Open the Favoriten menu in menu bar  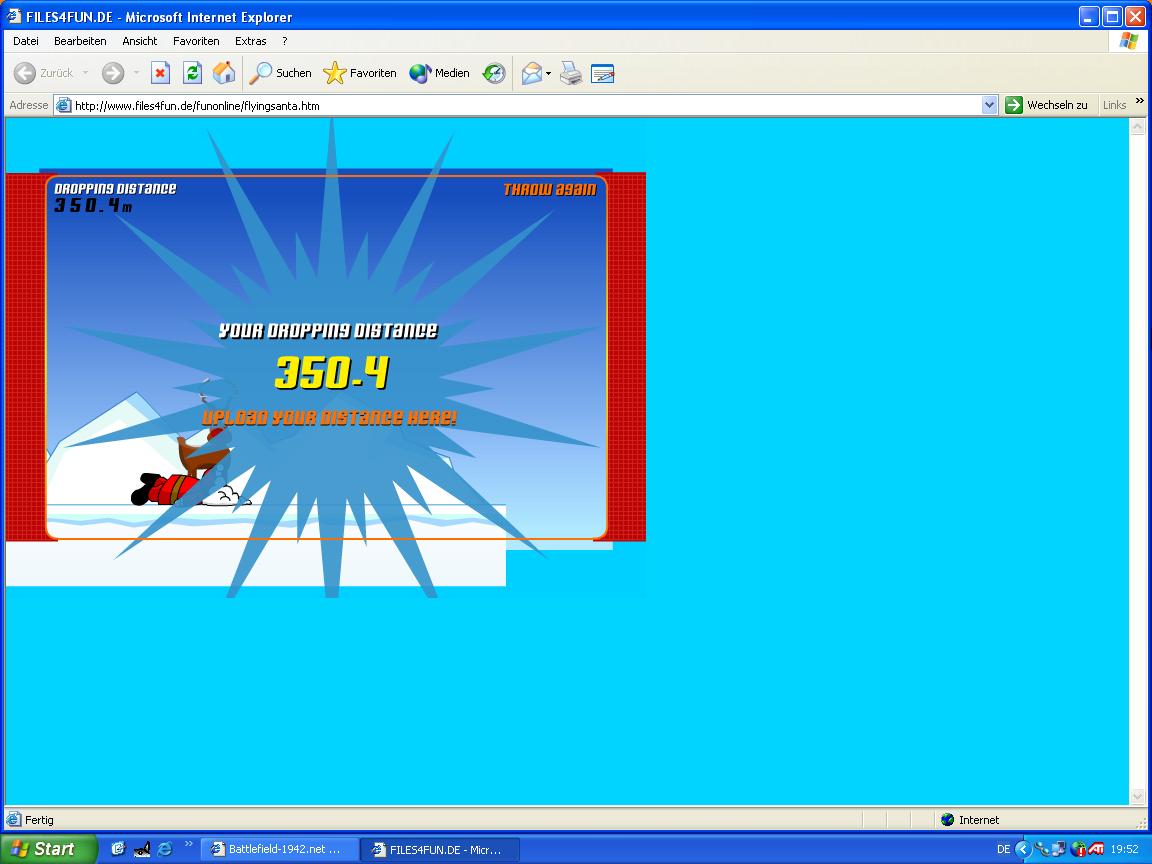(196, 41)
